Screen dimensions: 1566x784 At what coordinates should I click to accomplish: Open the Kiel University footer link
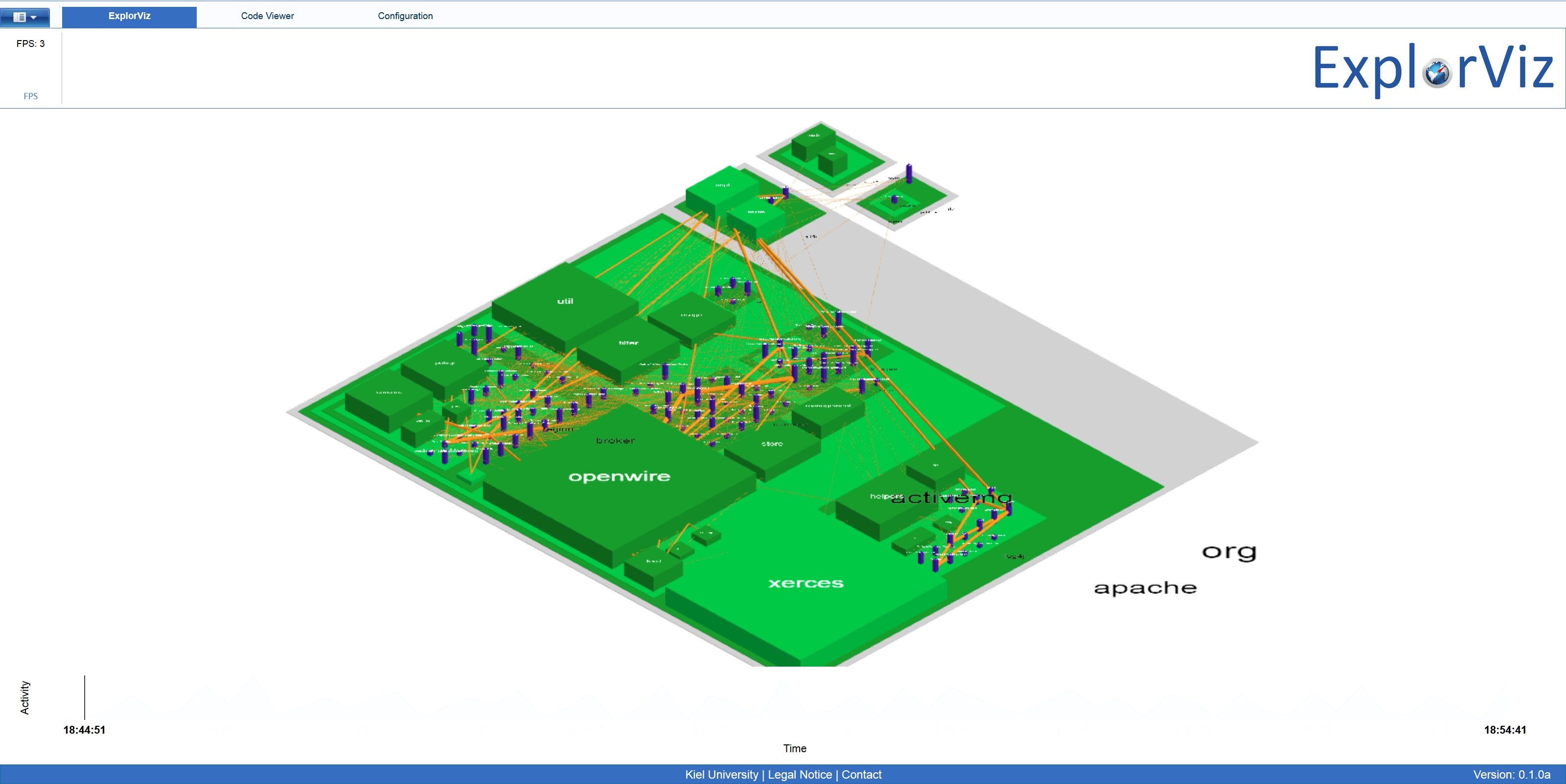pyautogui.click(x=722, y=774)
